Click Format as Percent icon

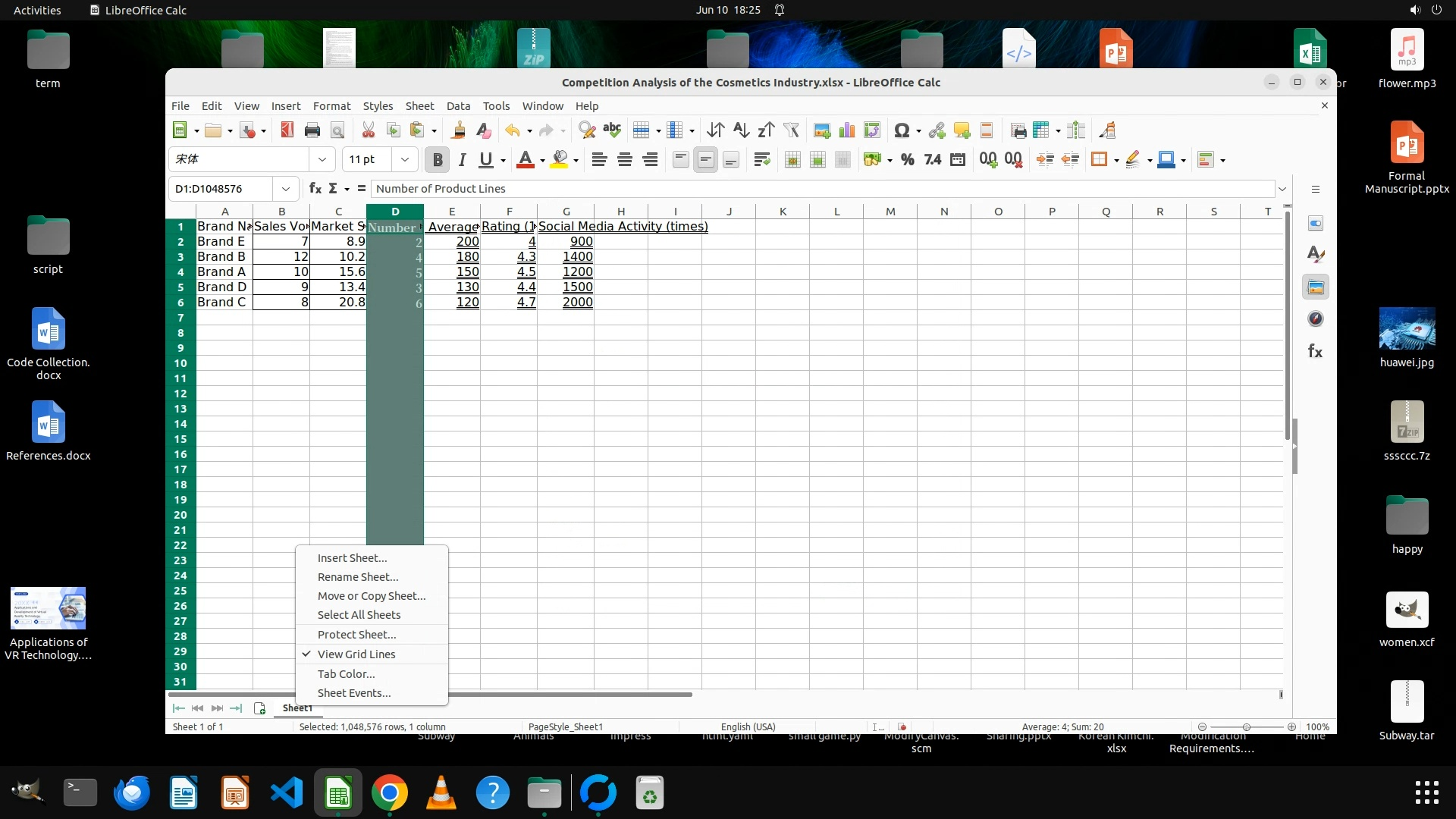point(907,159)
